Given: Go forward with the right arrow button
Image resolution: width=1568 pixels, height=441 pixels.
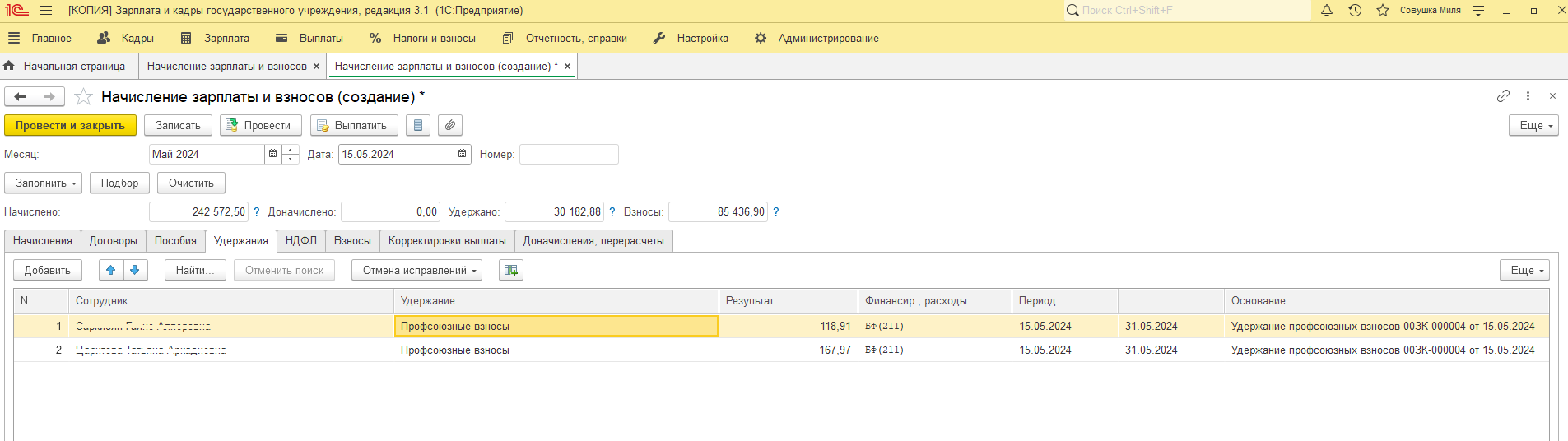Looking at the screenshot, I should [x=49, y=97].
